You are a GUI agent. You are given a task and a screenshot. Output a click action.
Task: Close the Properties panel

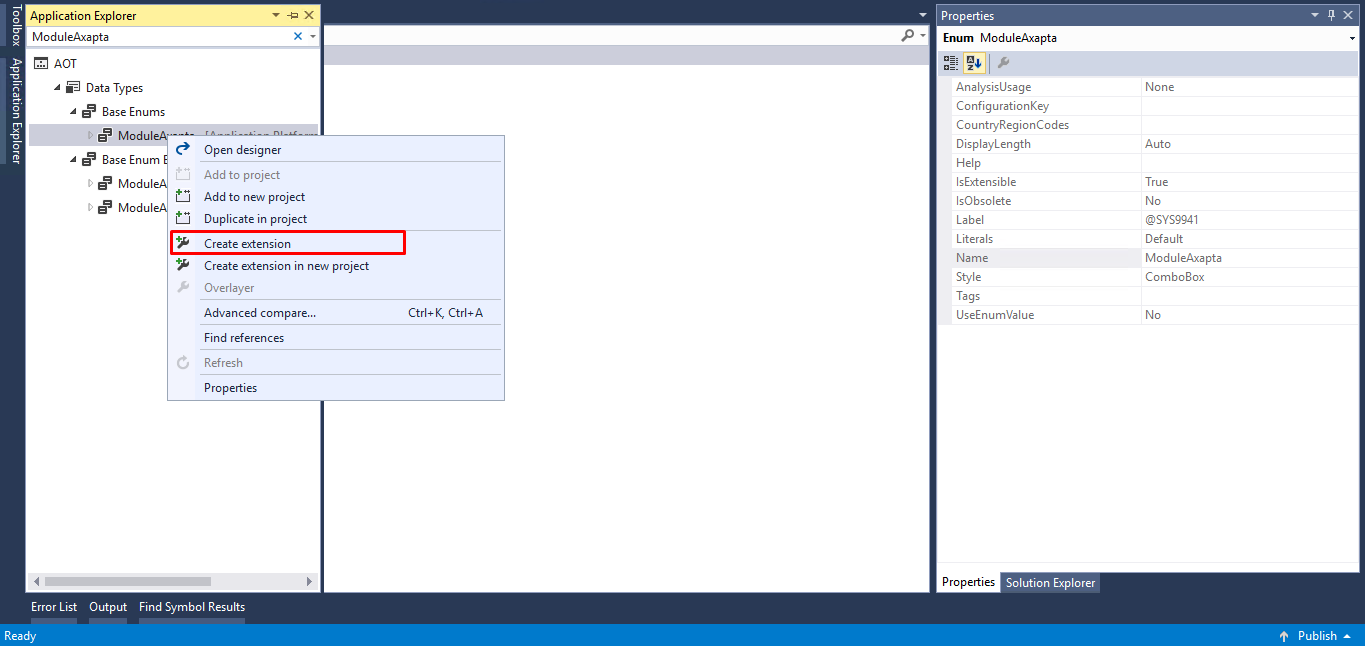pos(1349,15)
